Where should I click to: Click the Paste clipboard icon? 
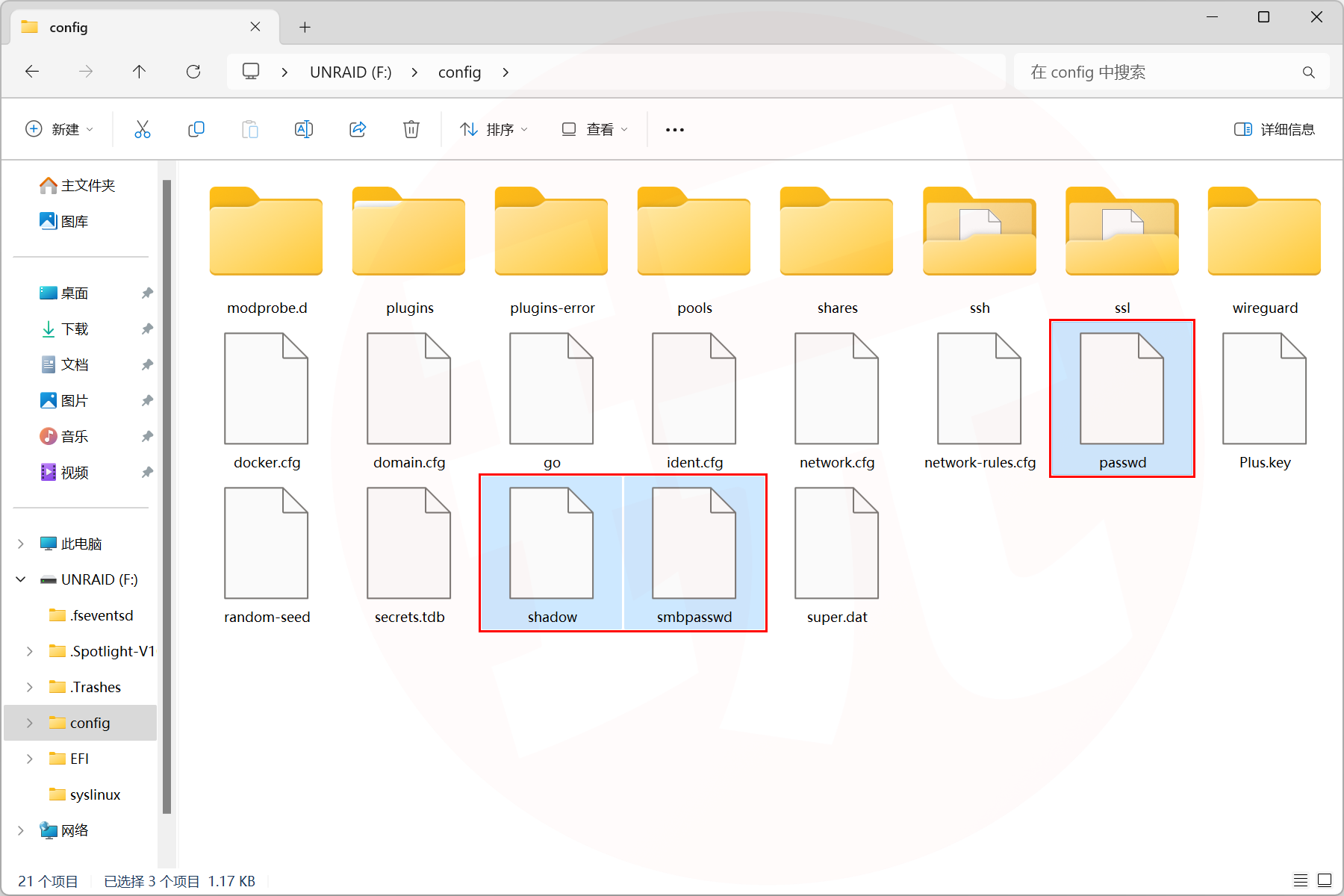250,129
